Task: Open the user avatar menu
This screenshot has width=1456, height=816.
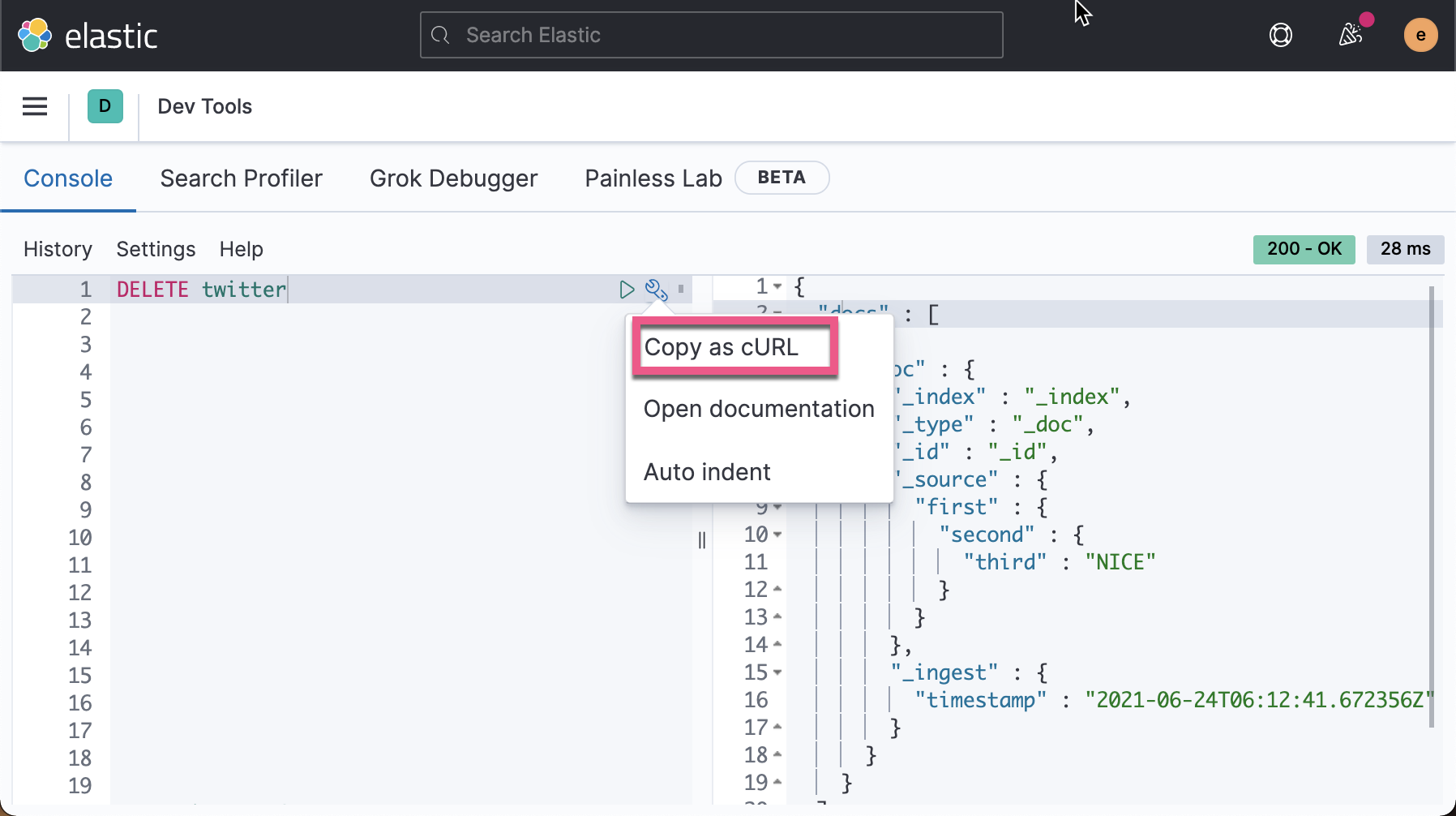Action: tap(1420, 35)
